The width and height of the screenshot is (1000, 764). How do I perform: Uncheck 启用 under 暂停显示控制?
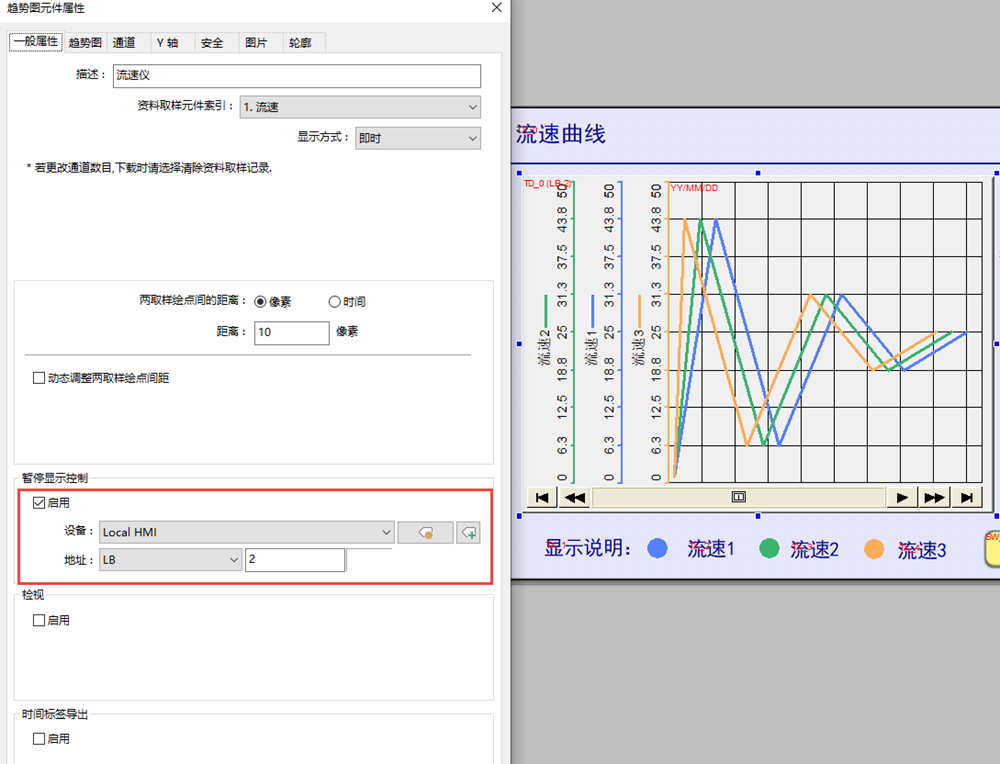40,503
